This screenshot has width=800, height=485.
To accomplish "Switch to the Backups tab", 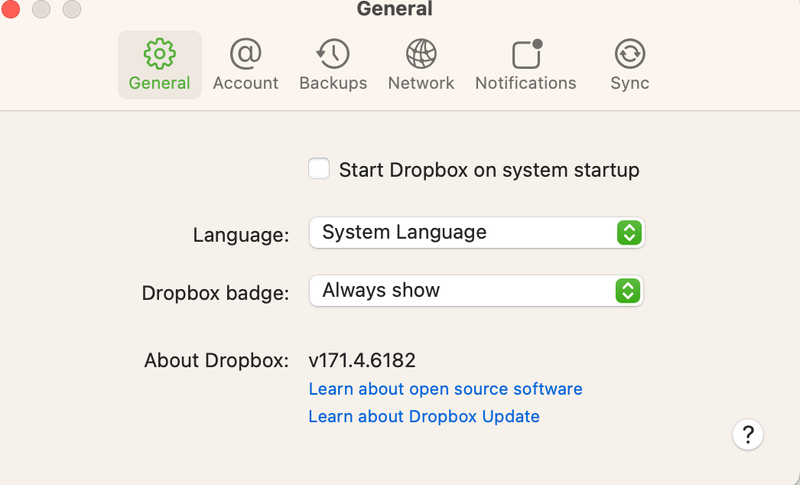I will click(333, 65).
